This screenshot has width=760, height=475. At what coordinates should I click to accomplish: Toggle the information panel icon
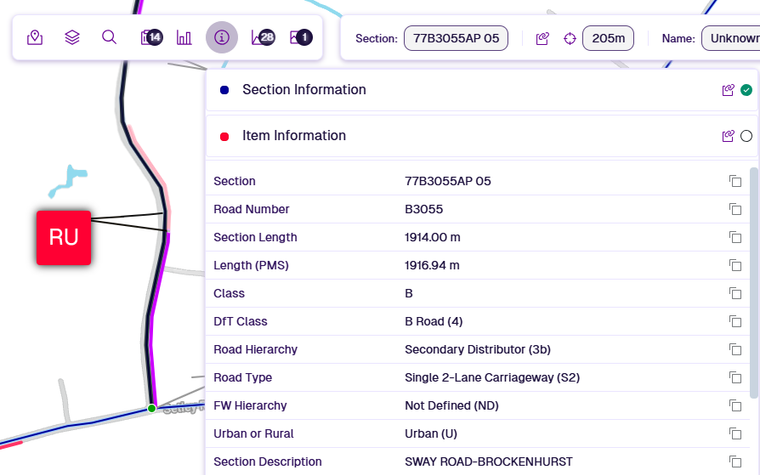pyautogui.click(x=222, y=37)
